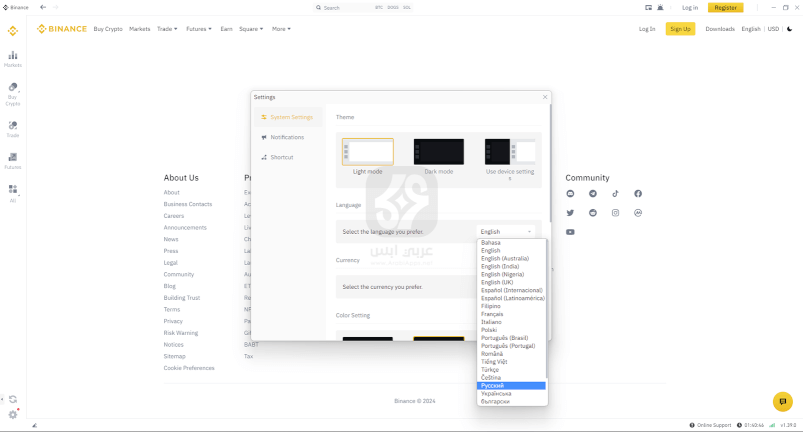Viewport: 803px width, 432px height.
Task: Open the Instagram community icon
Action: [x=615, y=213]
